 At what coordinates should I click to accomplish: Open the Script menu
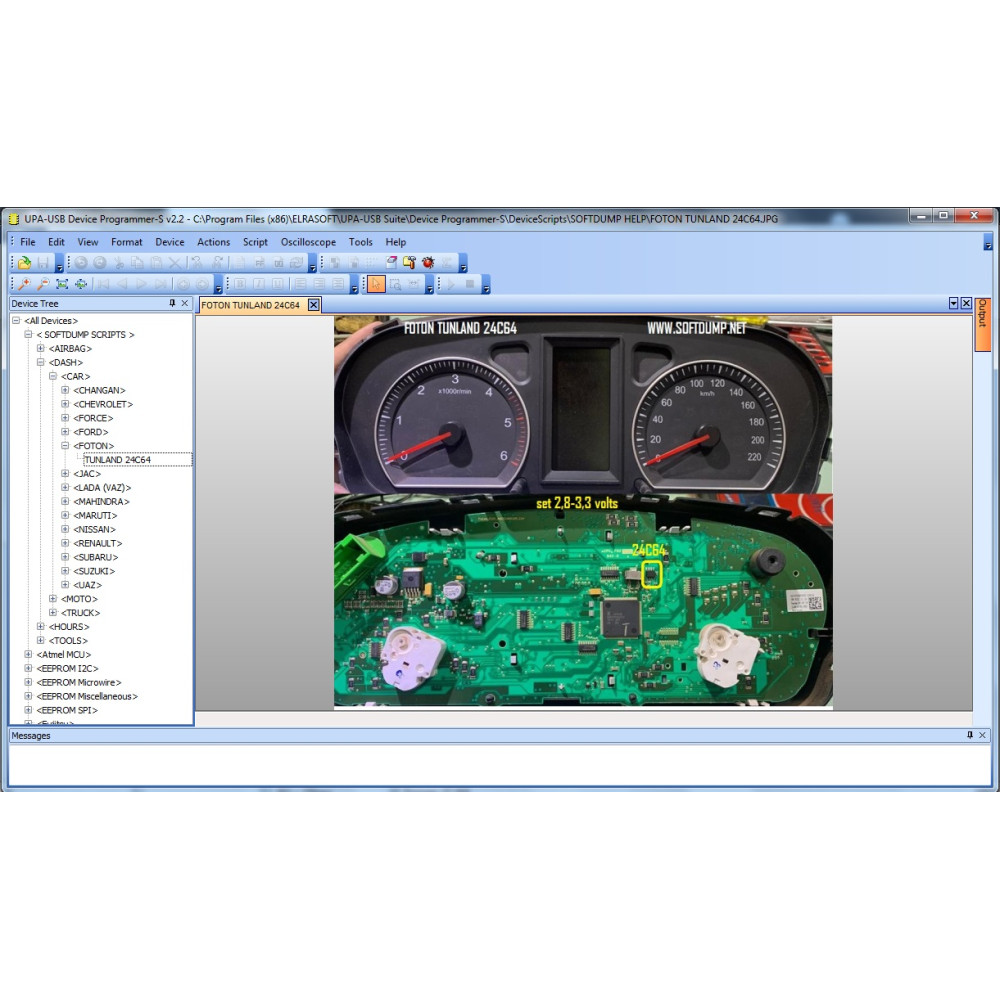point(255,242)
